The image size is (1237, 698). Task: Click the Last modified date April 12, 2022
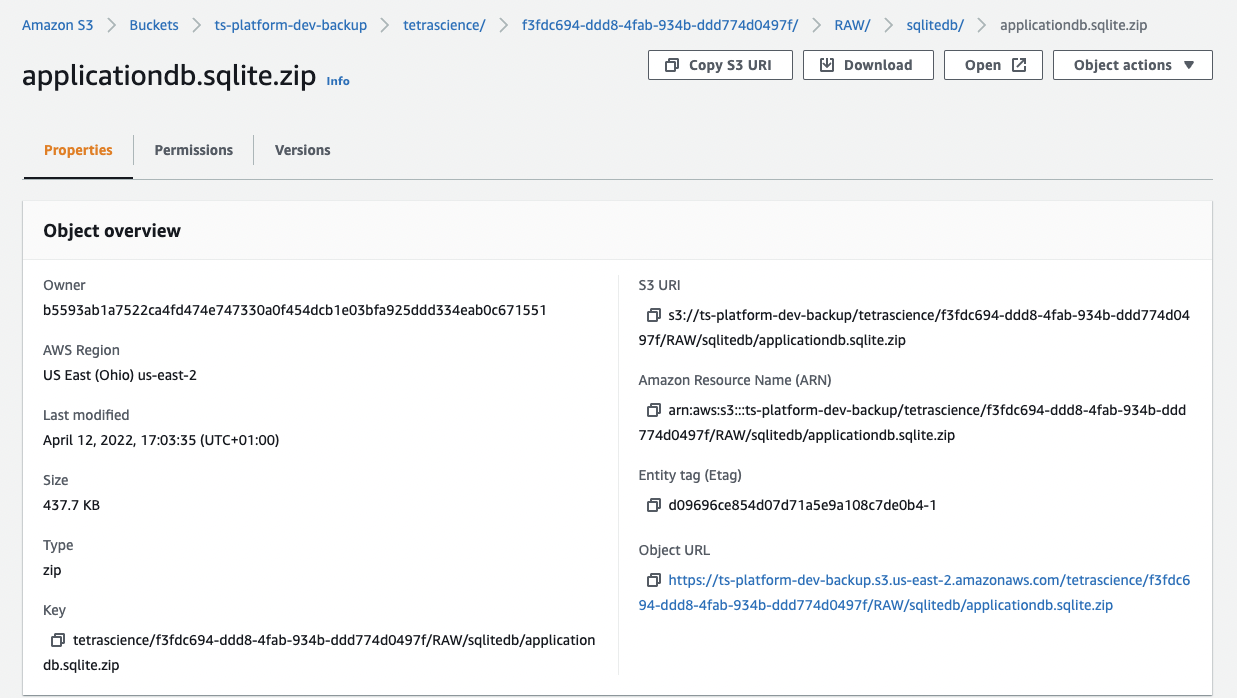pos(161,440)
